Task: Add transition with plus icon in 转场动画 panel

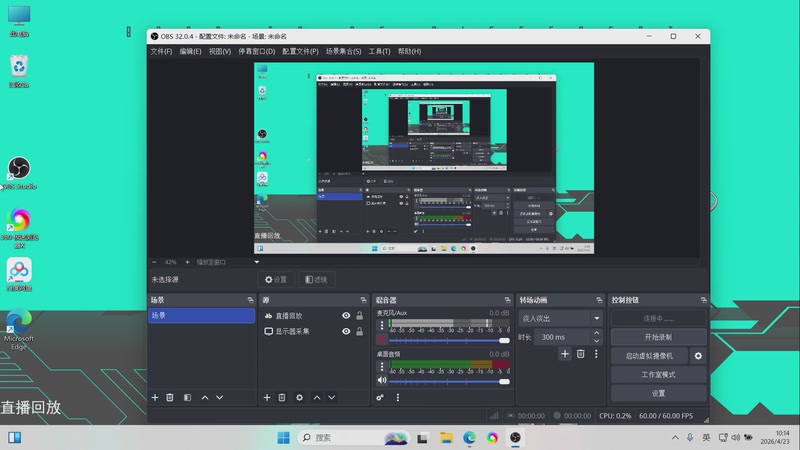Action: (x=565, y=354)
